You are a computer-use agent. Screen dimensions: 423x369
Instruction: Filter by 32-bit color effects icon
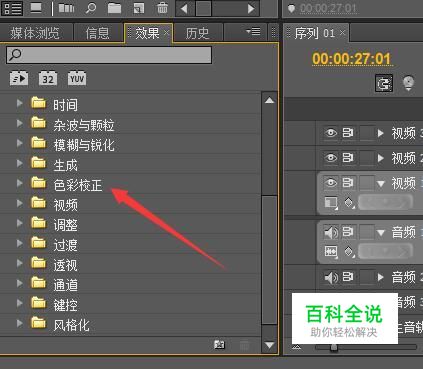pyautogui.click(x=48, y=79)
